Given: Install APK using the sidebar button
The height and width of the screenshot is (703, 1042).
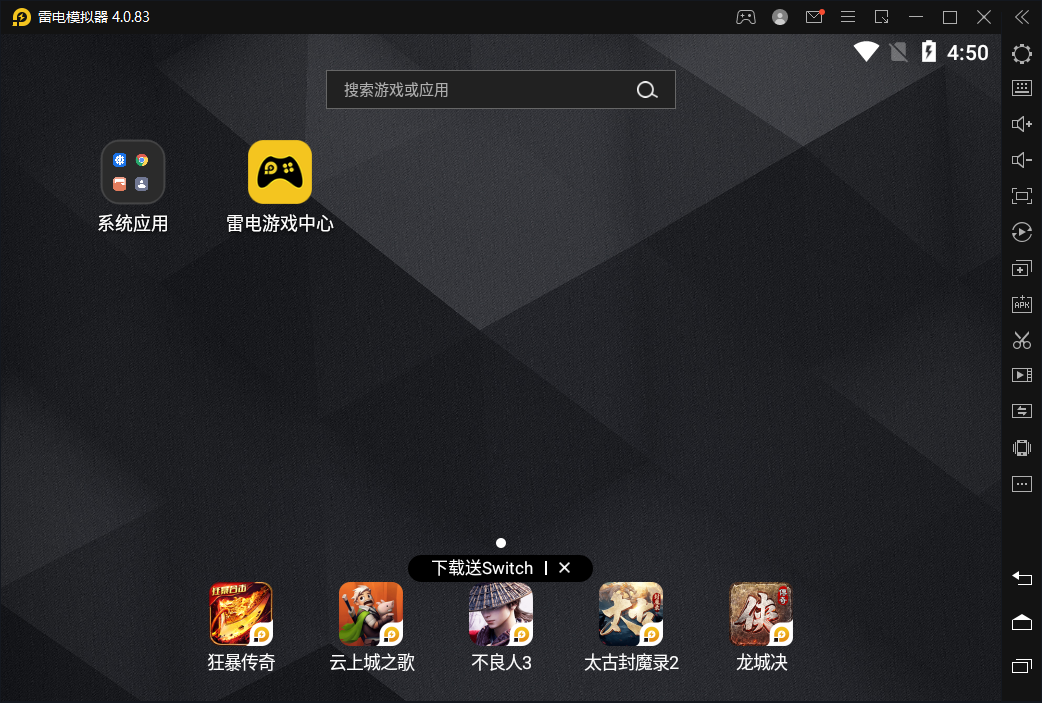Looking at the screenshot, I should click(x=1021, y=304).
